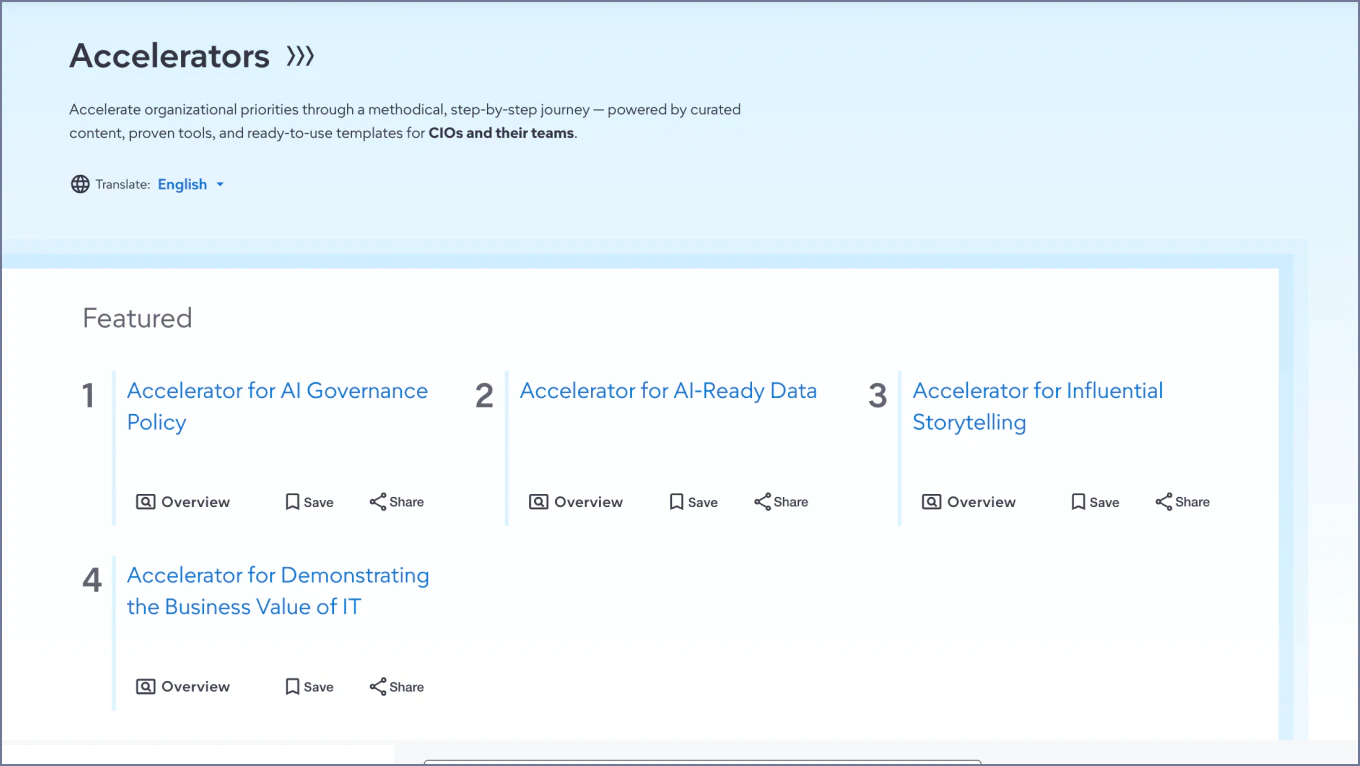Open Accelerator for AI Governance Policy link
Screen dimensions: 1360x766
coord(277,406)
